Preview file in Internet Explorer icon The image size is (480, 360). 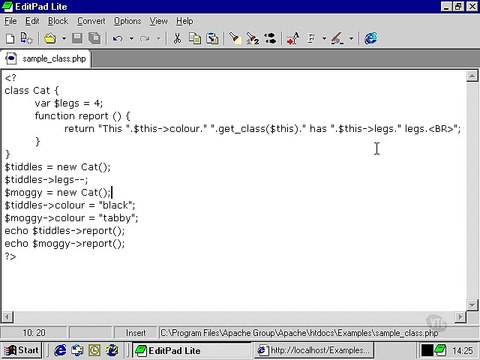point(370,39)
